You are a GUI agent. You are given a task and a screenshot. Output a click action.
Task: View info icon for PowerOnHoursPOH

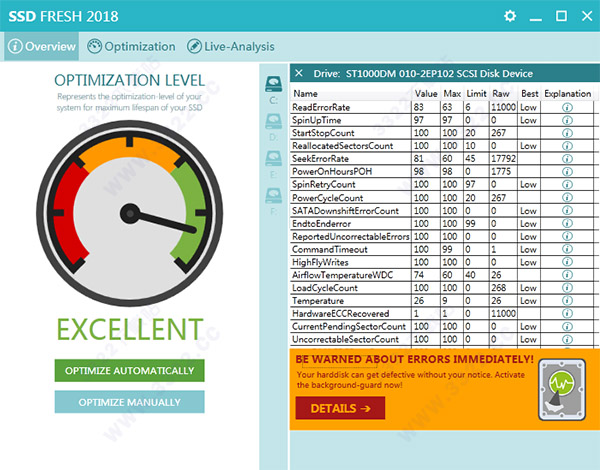pos(567,172)
